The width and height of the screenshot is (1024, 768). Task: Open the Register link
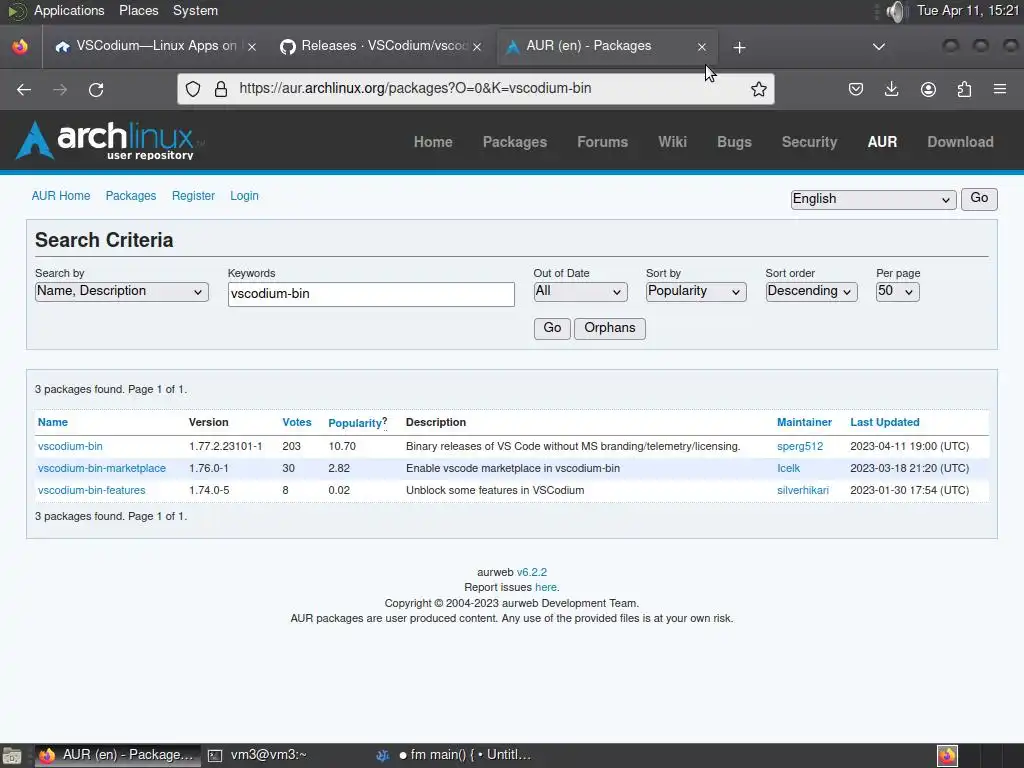193,195
